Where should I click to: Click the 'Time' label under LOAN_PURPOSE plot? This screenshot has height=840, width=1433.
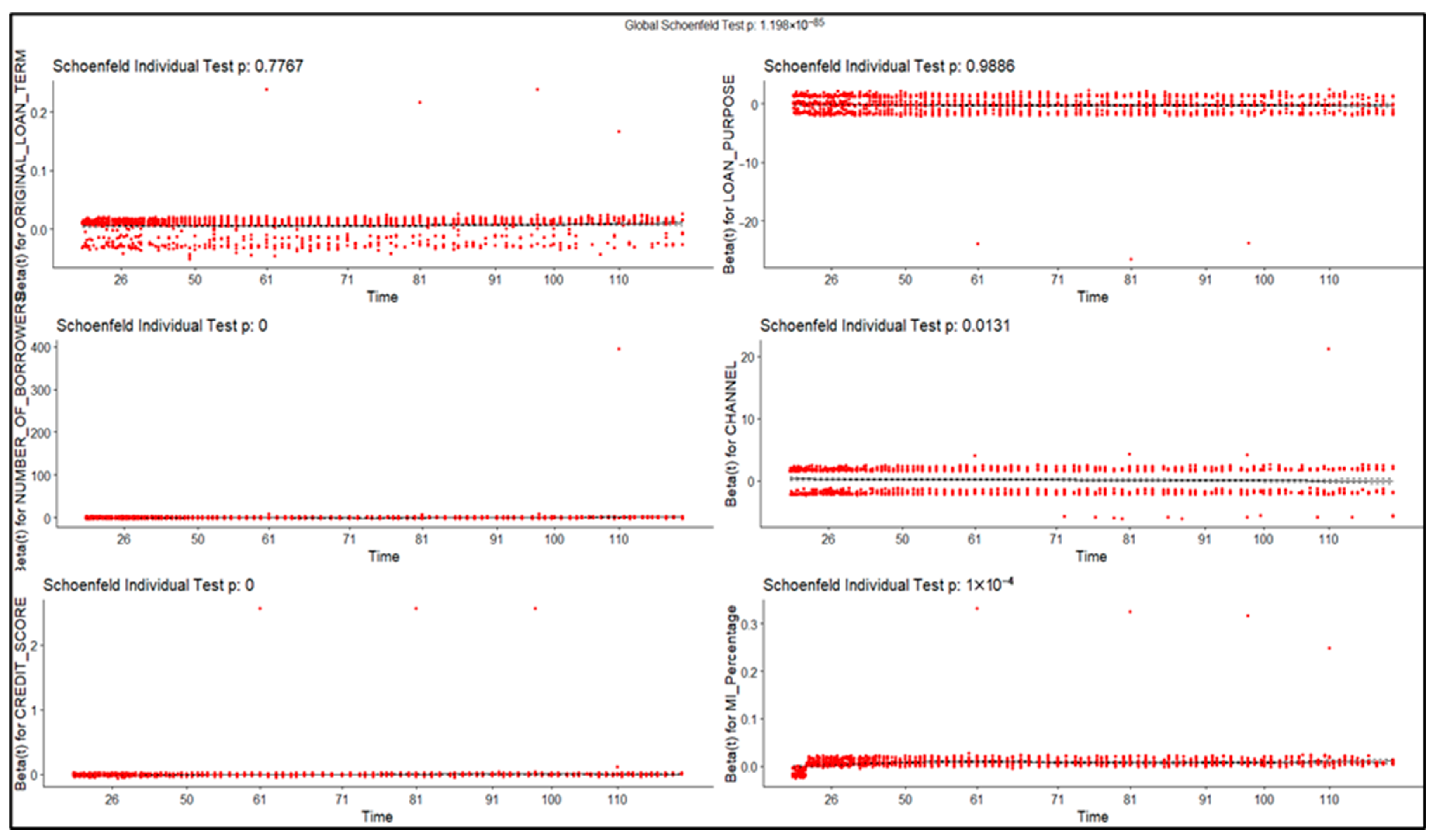[x=1092, y=297]
